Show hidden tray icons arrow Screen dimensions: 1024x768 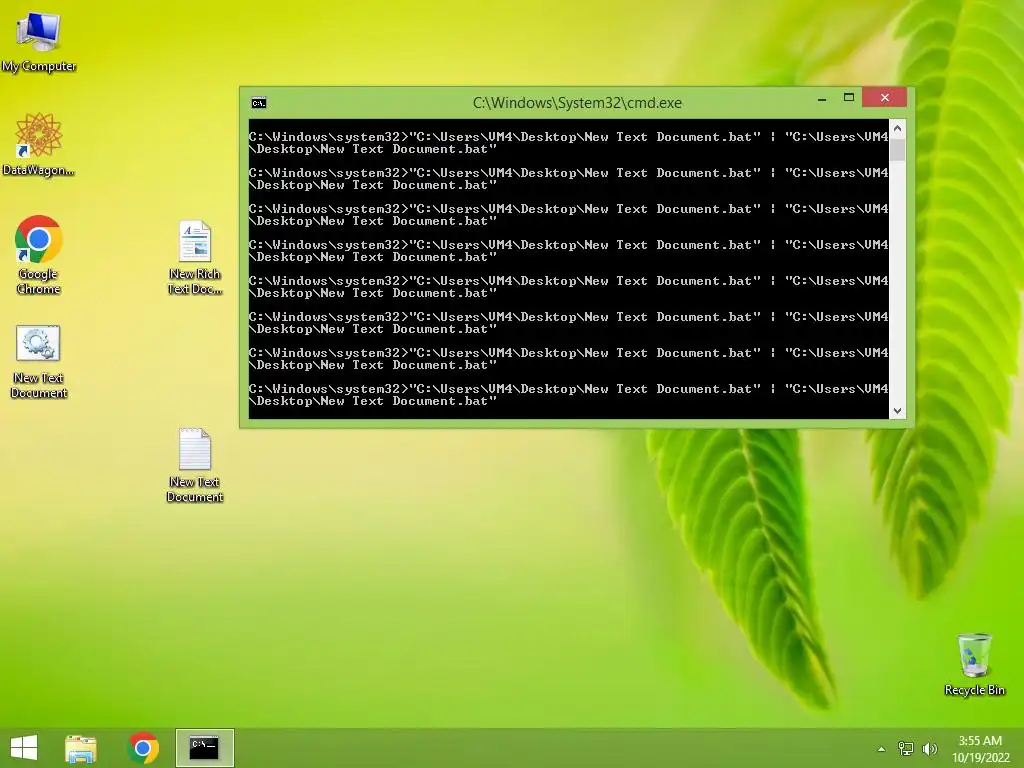881,749
